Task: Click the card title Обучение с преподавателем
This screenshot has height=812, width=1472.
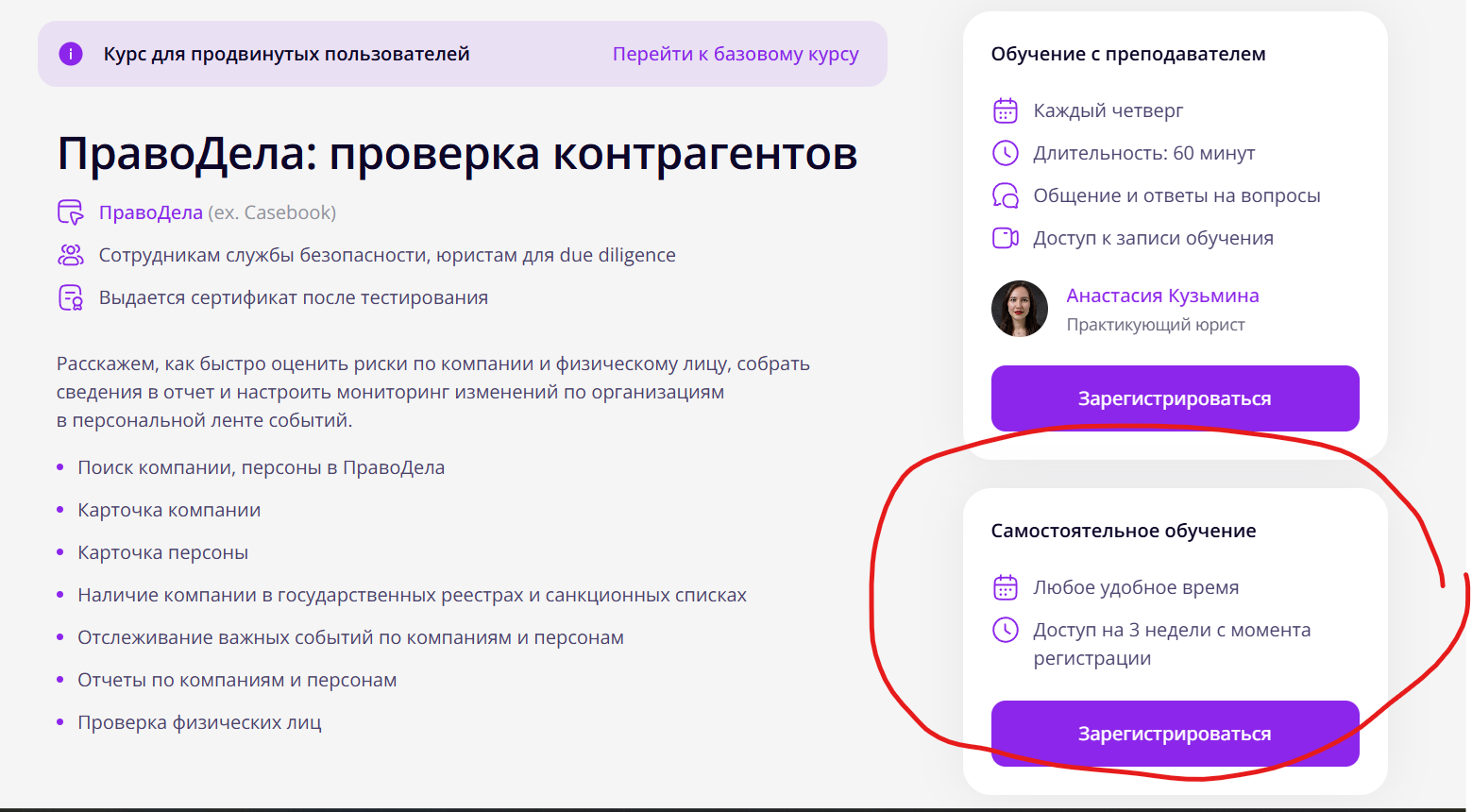Action: click(x=1128, y=54)
